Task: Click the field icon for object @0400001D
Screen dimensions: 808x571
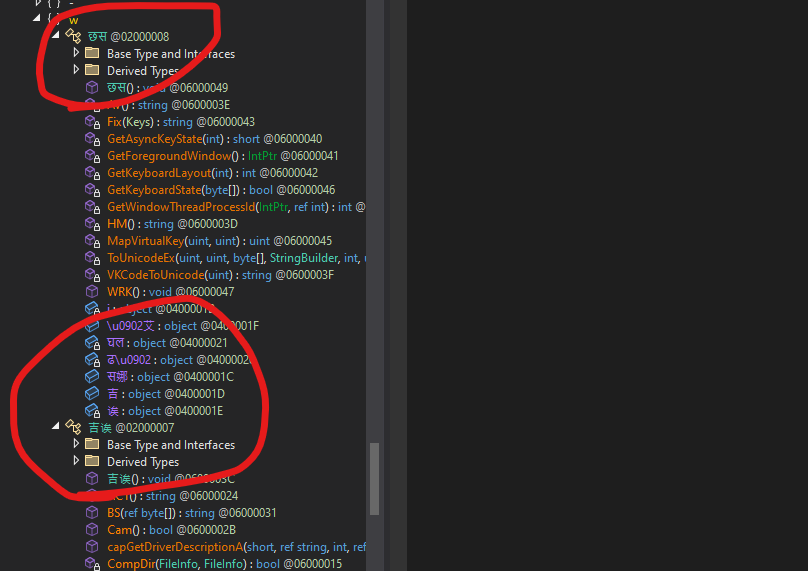Action: 92,394
